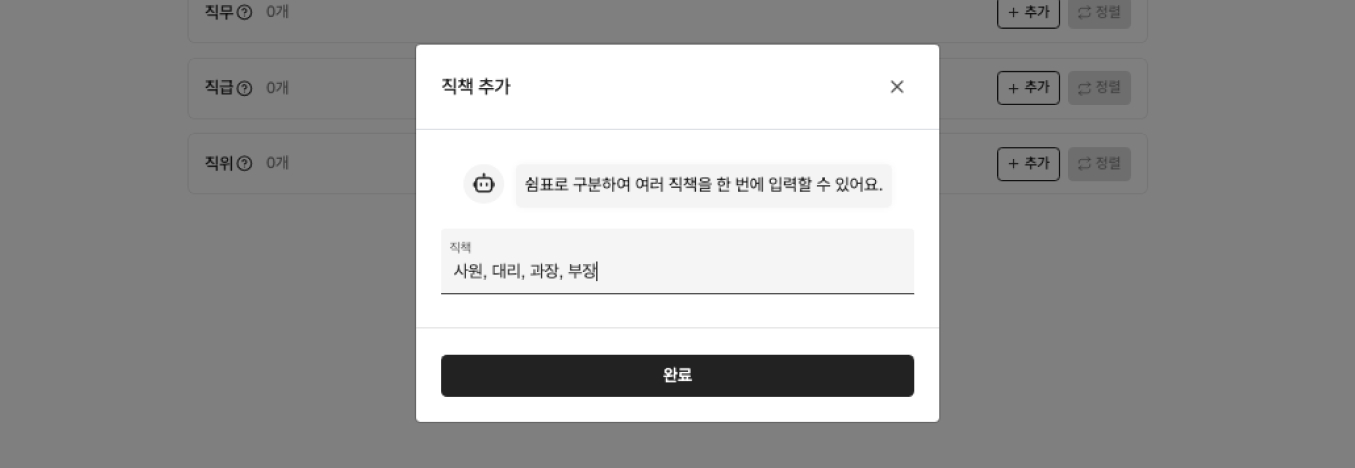Sort the 직위 list with 정렬
The height and width of the screenshot is (468, 1355).
[x=1099, y=163]
